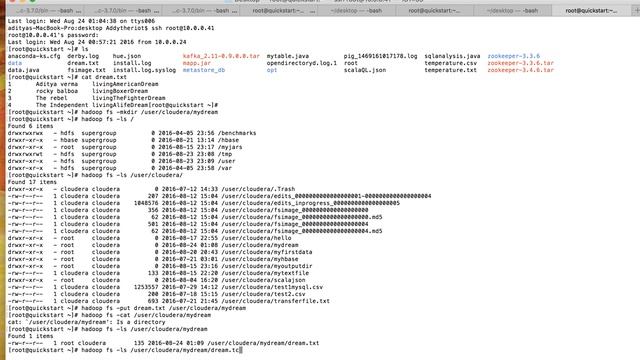Image resolution: width=640 pixels, height=360 pixels.
Task: Select the /hbase HDFS directory
Action: click(x=228, y=140)
